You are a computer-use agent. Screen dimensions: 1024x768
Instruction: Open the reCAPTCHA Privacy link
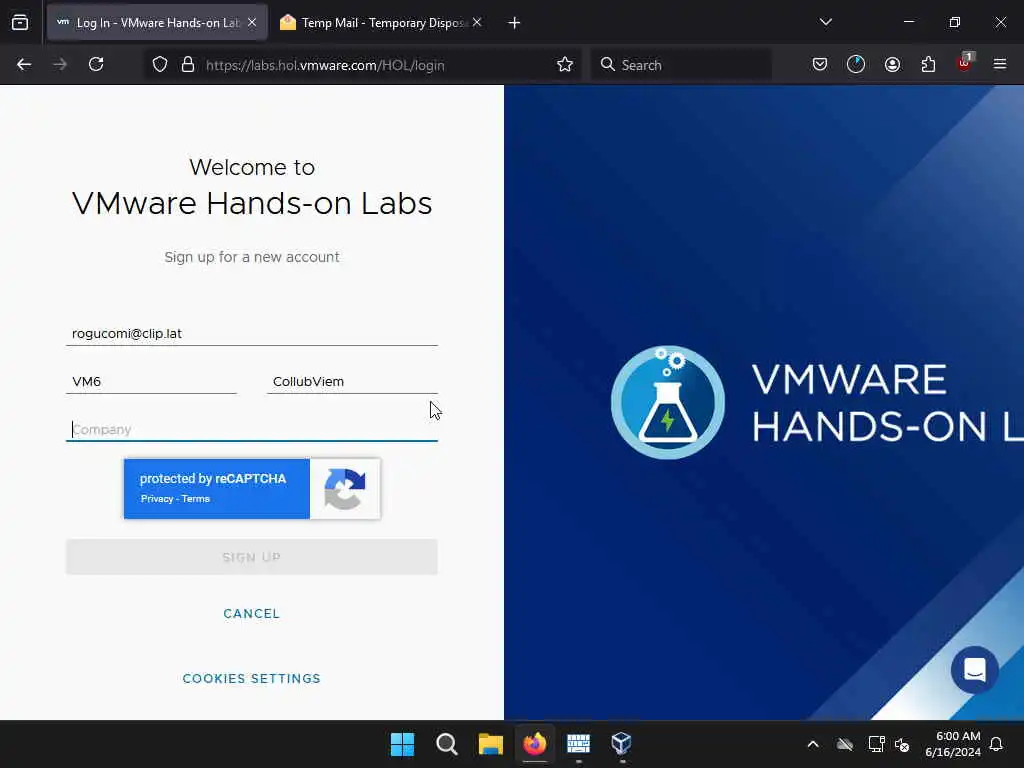click(x=157, y=499)
